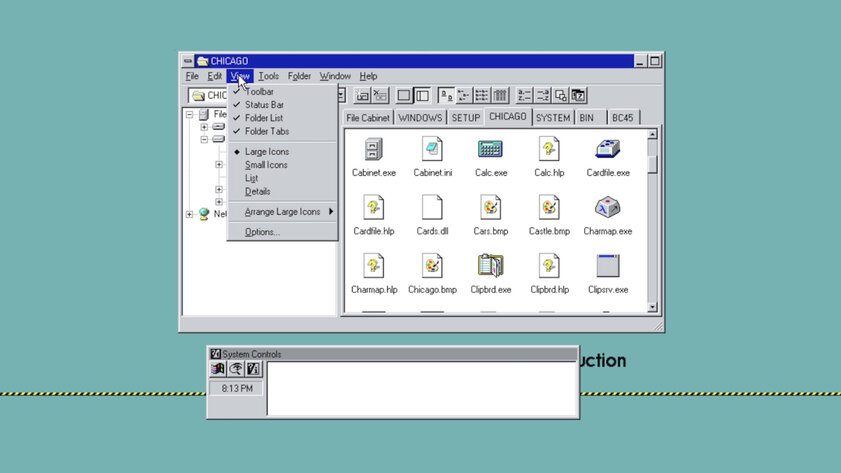Screen dimensions: 841x473
Task: Uncheck Toolbar in the View menu
Action: (x=282, y=92)
